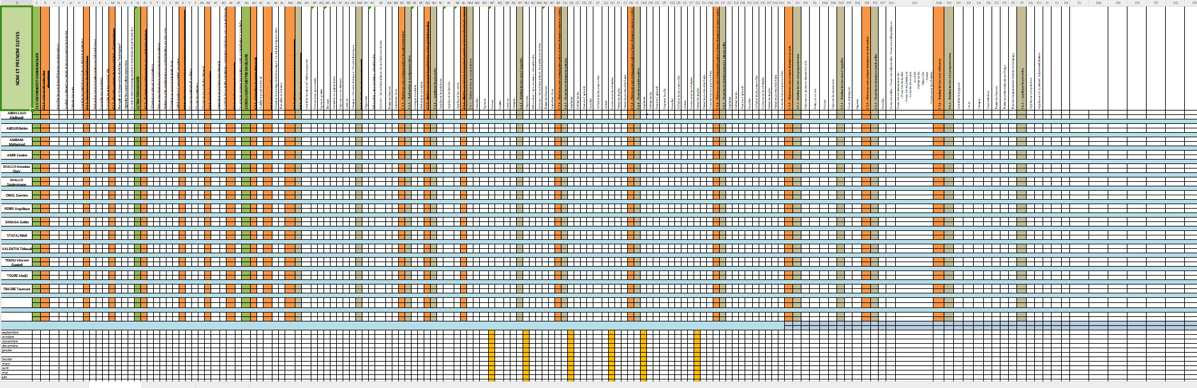This screenshot has height=388, width=1197.
Task: Select the TEKOU Vincent name cell
Action: pos(16,262)
